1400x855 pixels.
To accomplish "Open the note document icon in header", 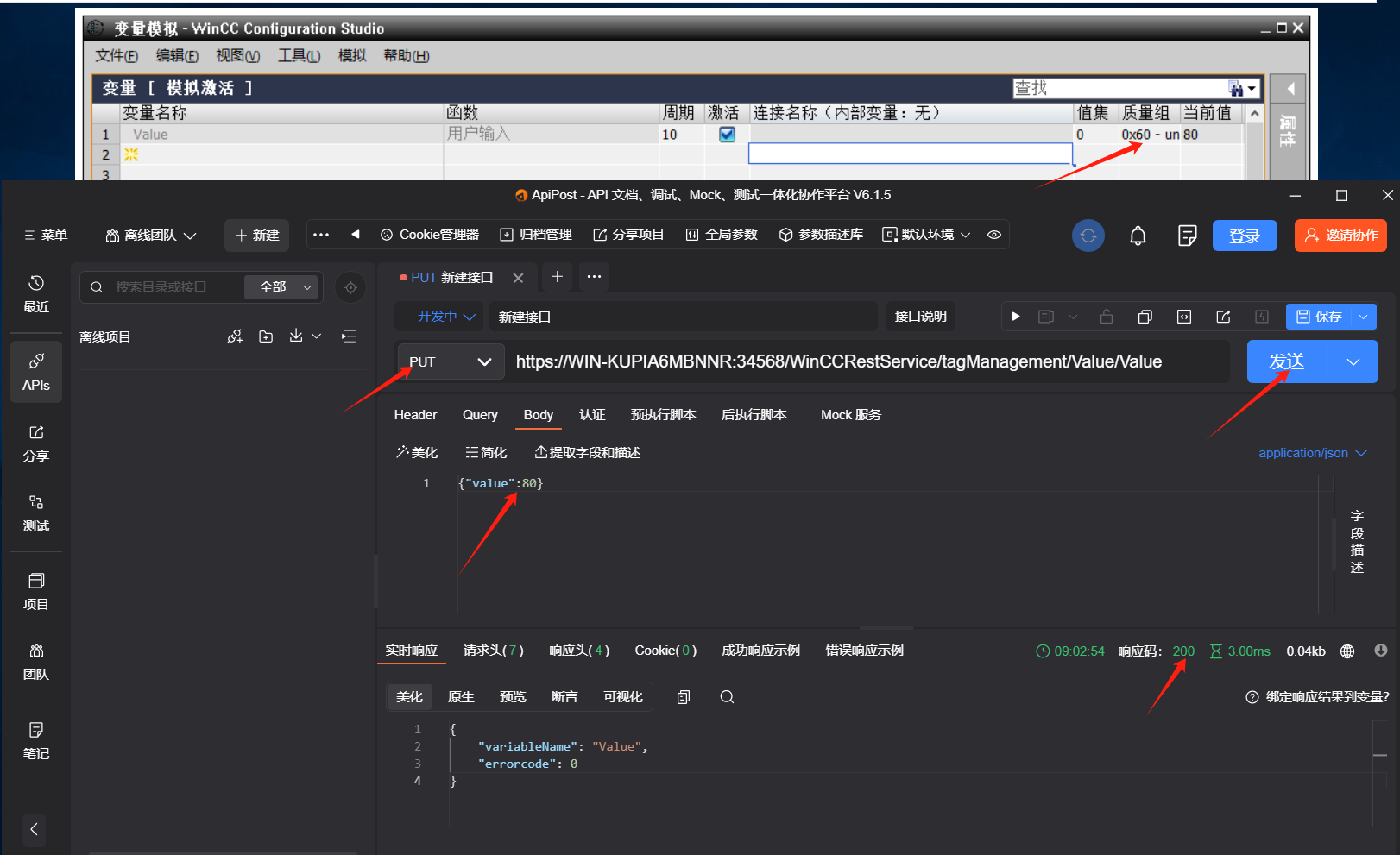I will tap(1187, 236).
